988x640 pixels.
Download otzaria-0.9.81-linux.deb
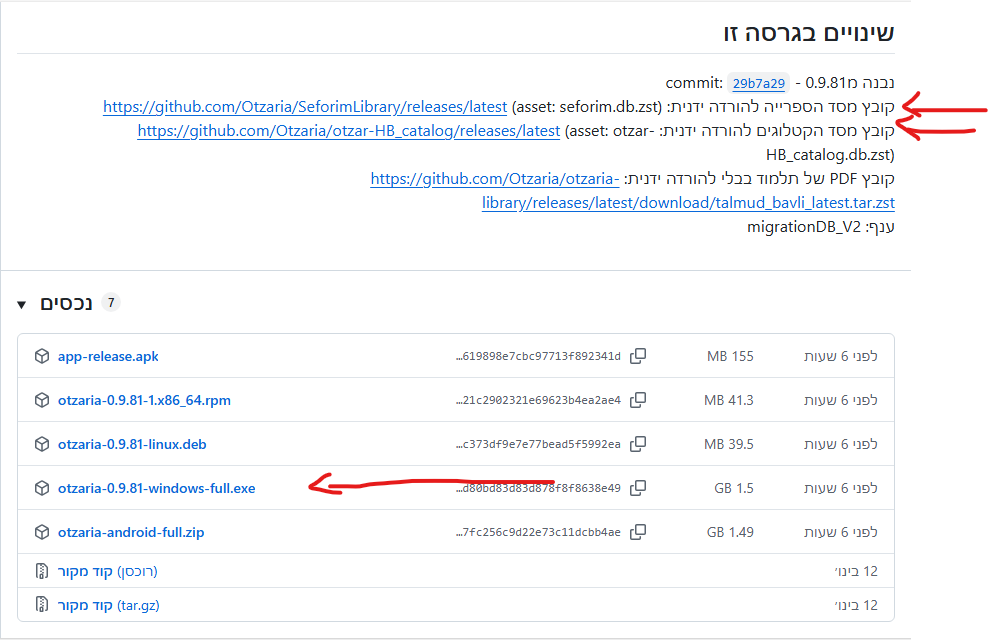click(132, 445)
